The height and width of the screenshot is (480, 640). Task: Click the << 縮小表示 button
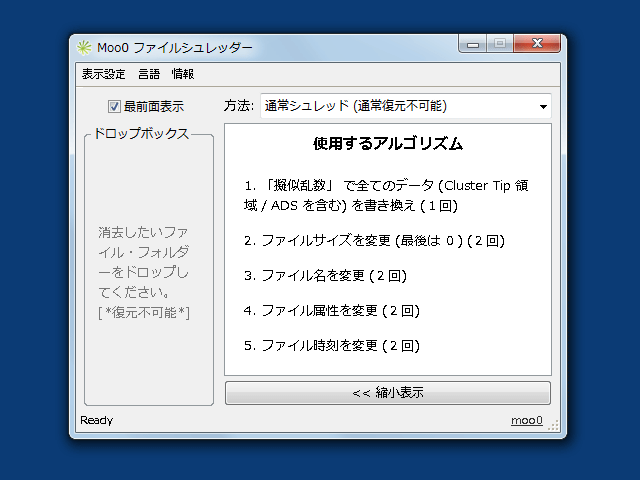388,393
